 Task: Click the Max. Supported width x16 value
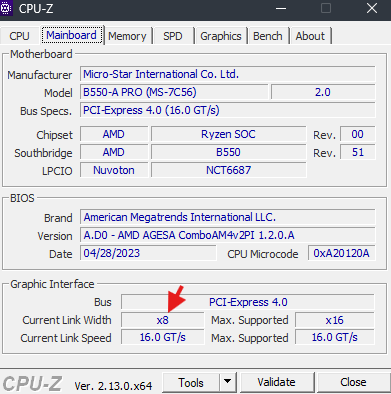click(x=335, y=320)
